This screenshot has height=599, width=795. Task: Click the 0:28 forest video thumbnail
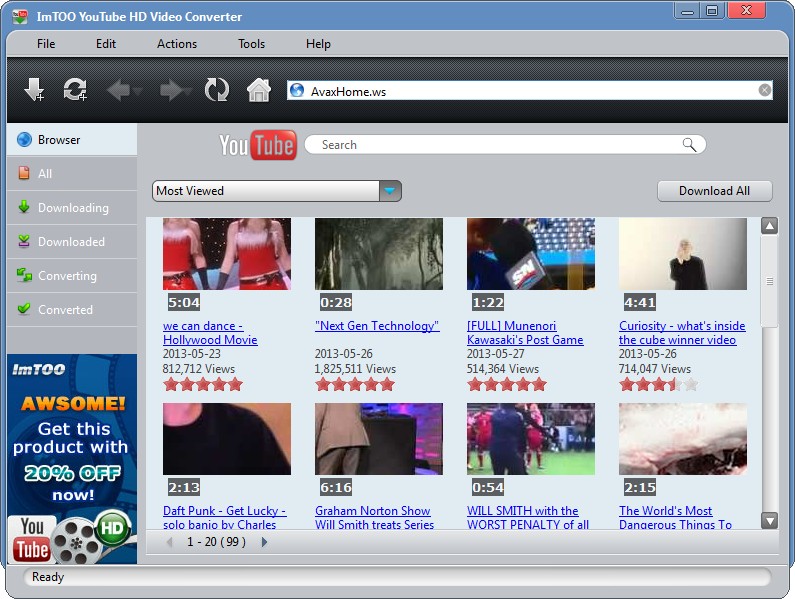[x=379, y=254]
